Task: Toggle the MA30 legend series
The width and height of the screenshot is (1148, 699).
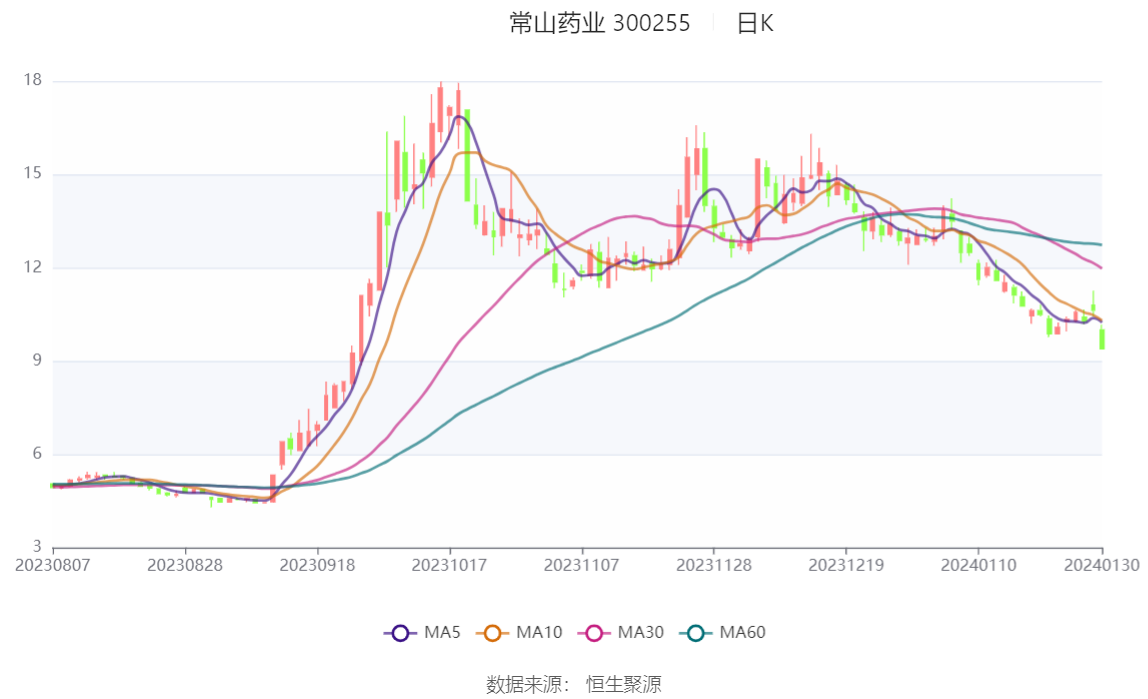Action: click(x=621, y=632)
